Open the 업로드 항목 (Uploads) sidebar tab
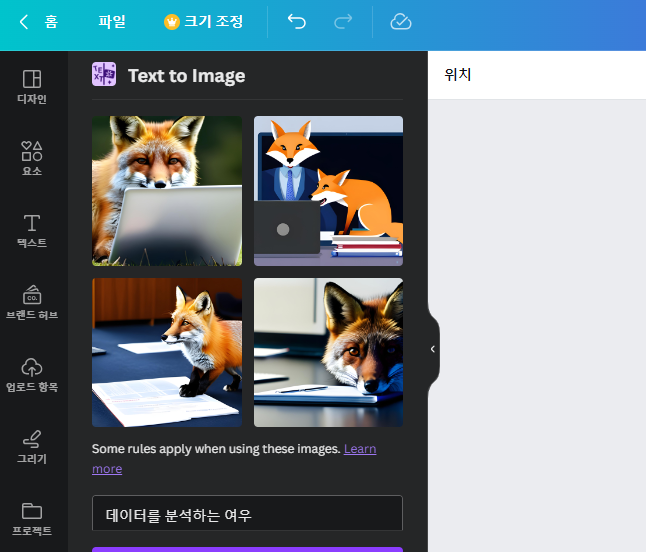This screenshot has height=552, width=646. coord(32,375)
